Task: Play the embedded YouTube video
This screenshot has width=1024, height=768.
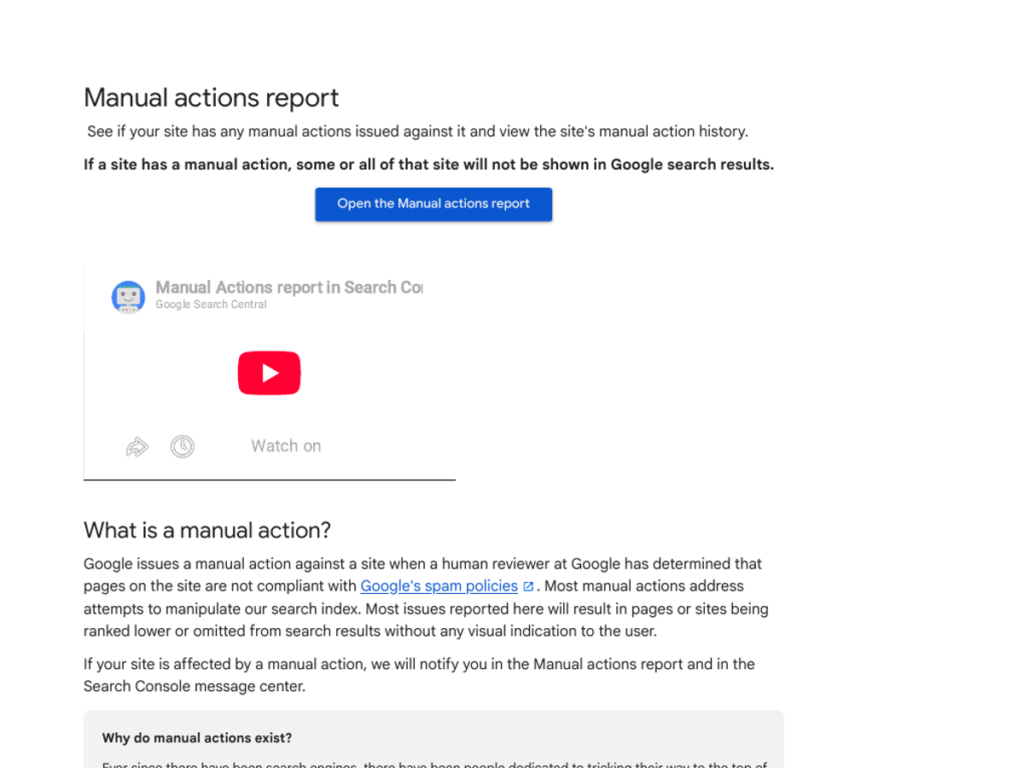Action: 269,373
